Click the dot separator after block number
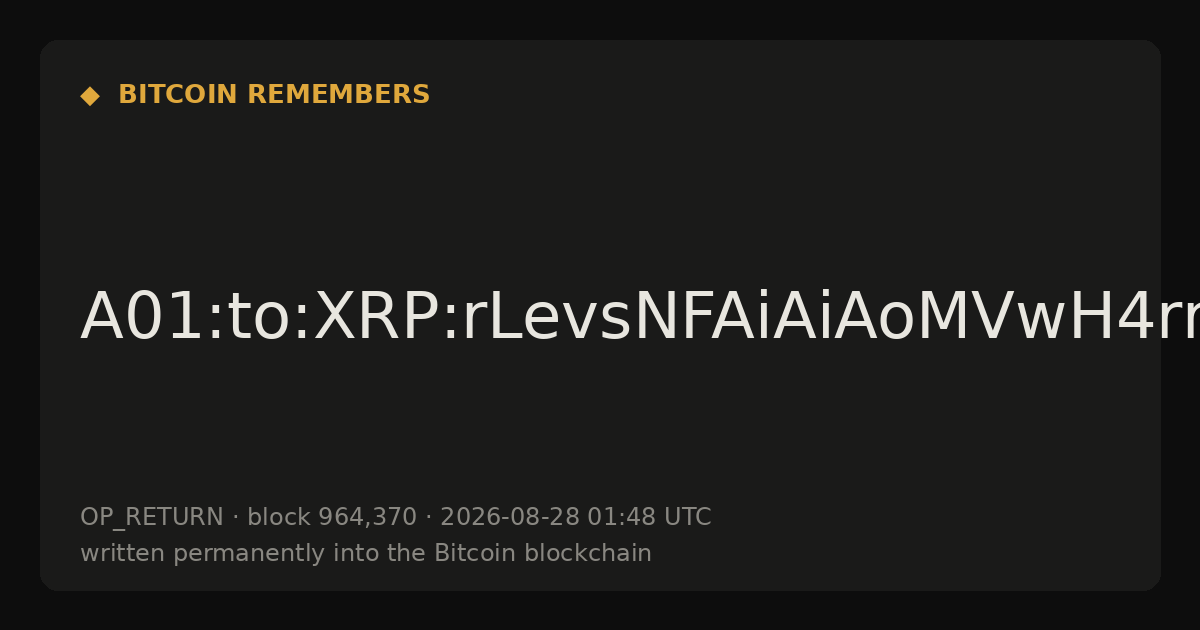1200x630 pixels. tap(429, 518)
